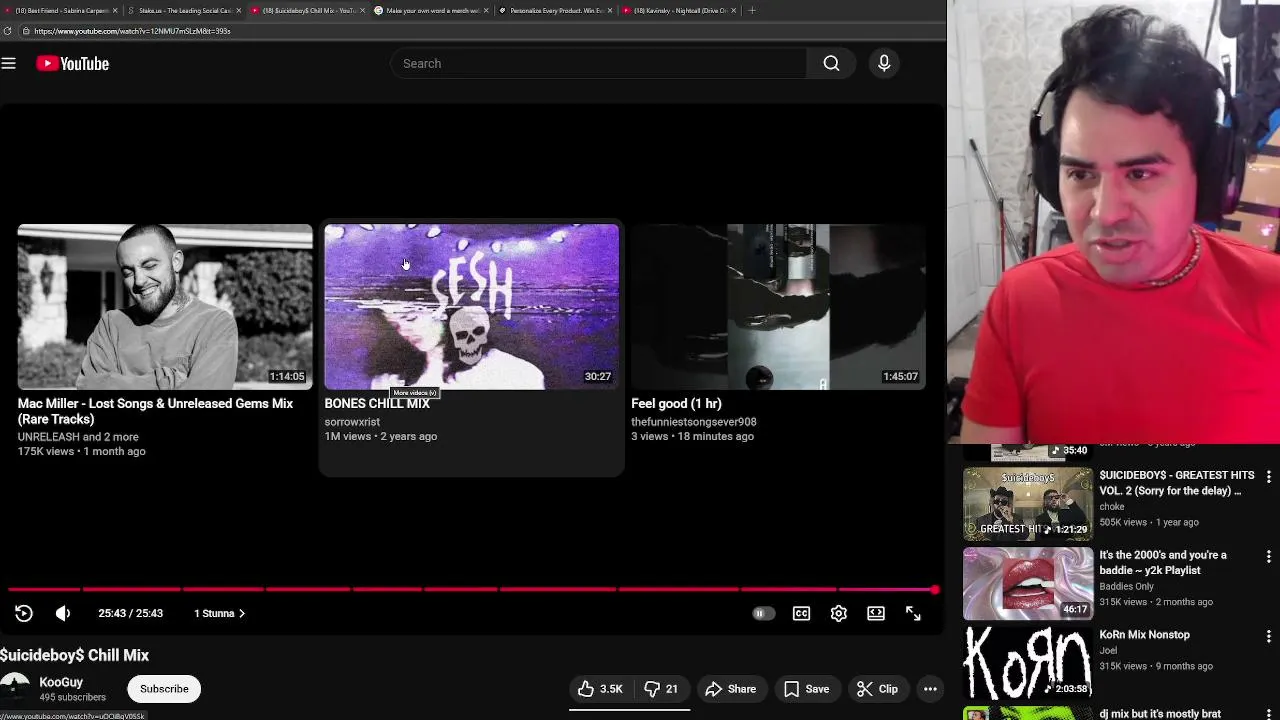Screen dimensions: 1280x720
Task: Open the KooGuy channel name
Action: click(61, 682)
